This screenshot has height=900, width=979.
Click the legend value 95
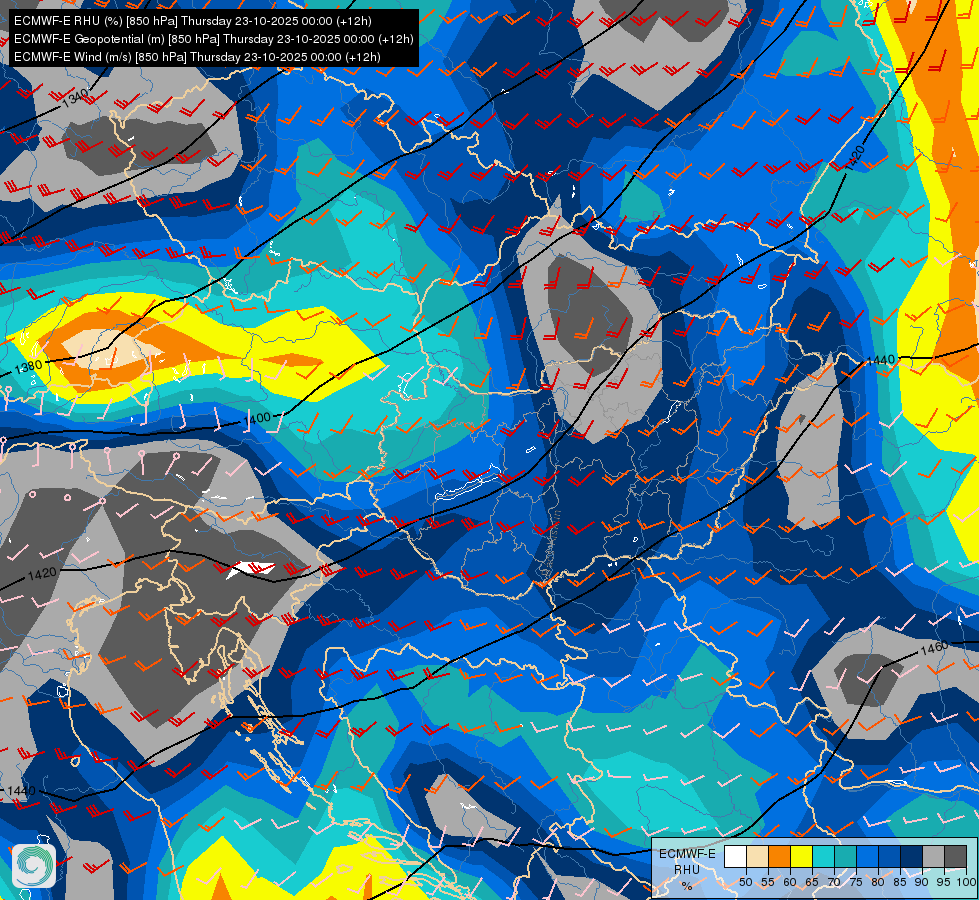[943, 882]
